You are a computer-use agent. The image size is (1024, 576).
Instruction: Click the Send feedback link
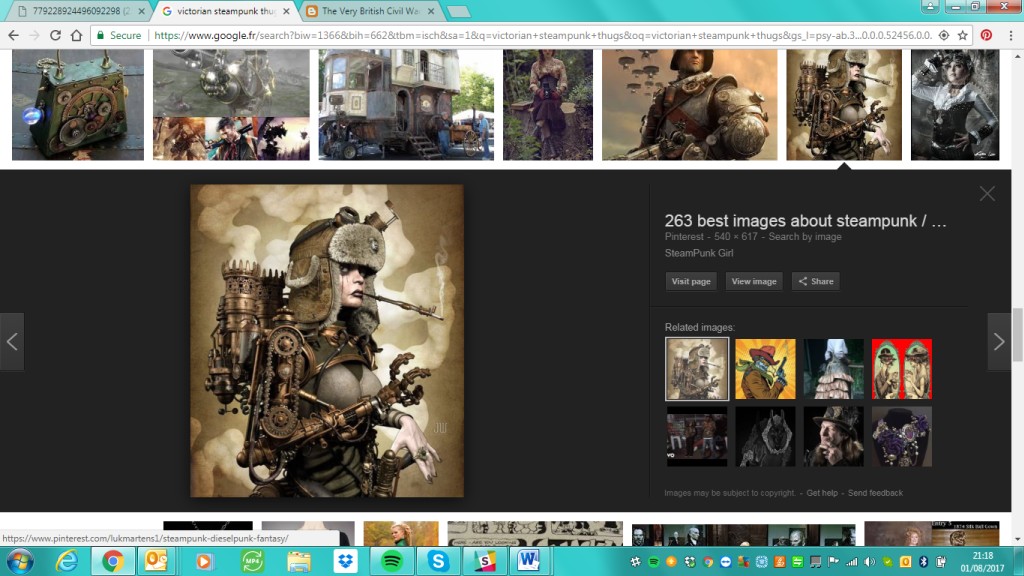(x=875, y=493)
